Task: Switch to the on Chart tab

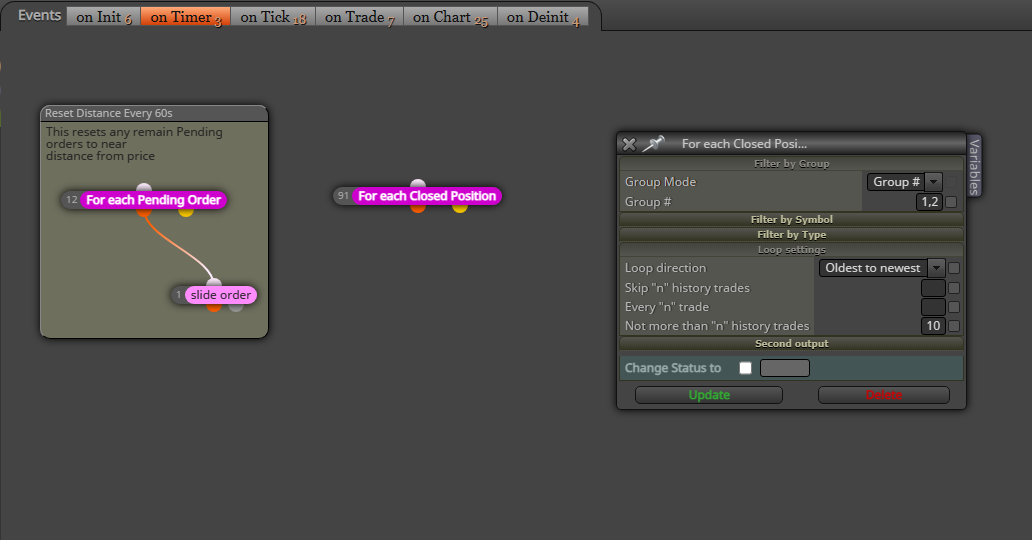Action: coord(450,16)
